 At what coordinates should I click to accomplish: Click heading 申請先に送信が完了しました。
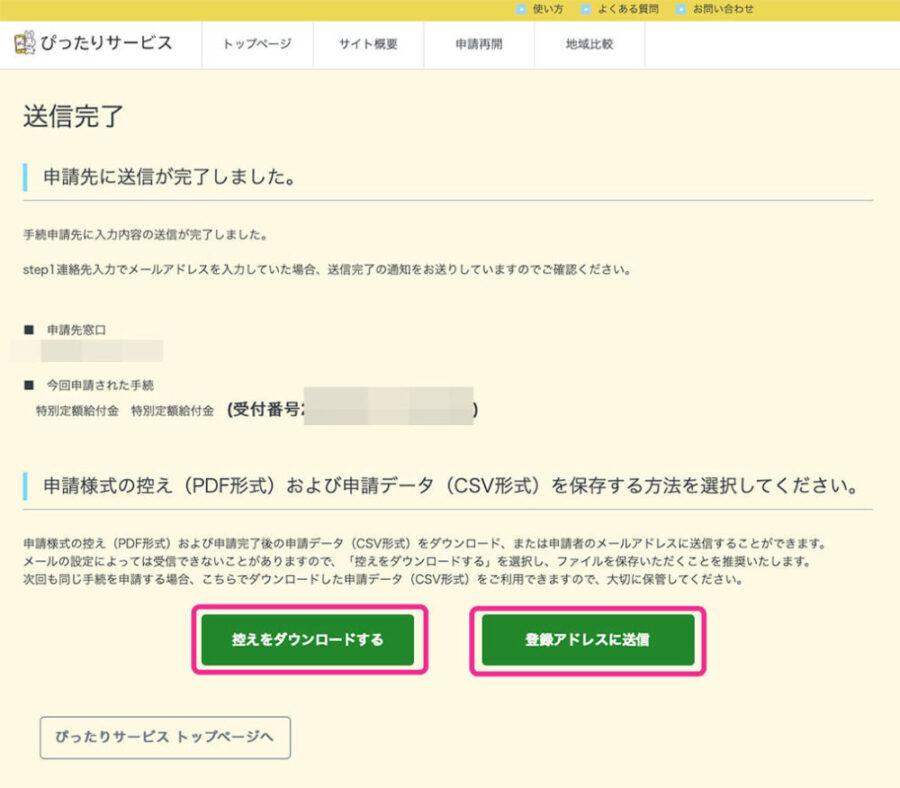170,177
